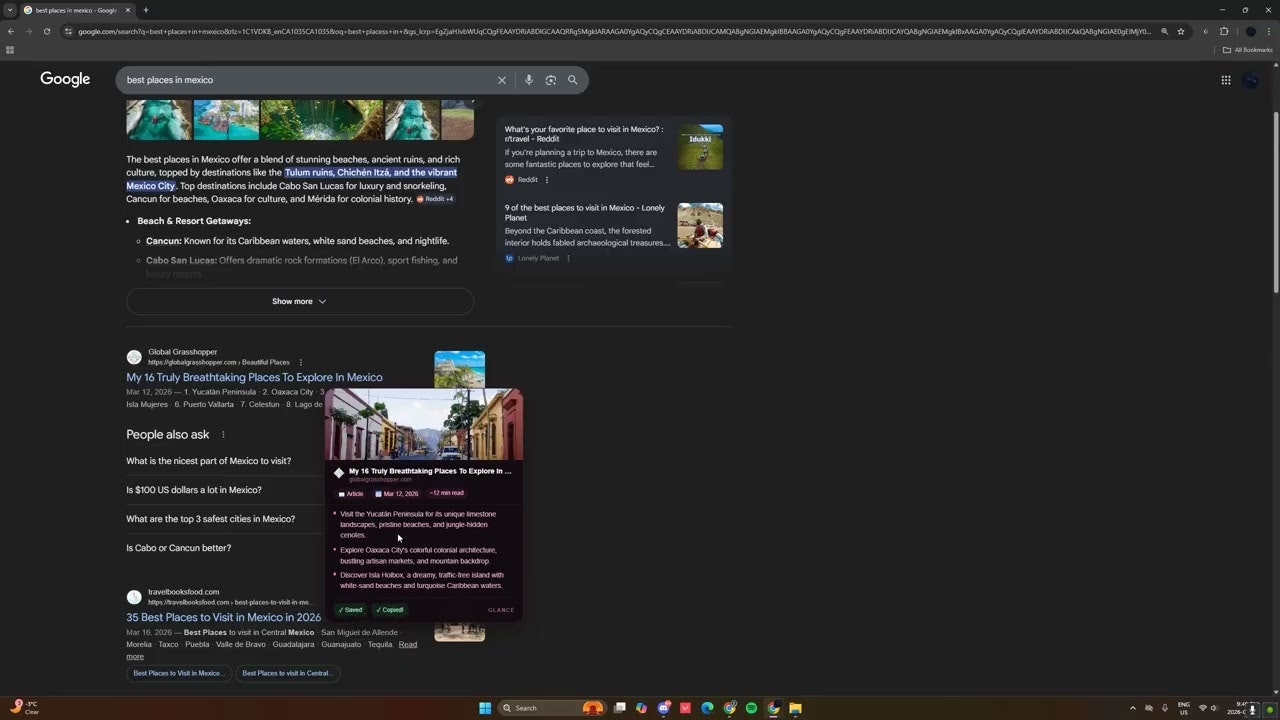Open Chrome's three-dot main menu
This screenshot has height=720, width=1280.
click(x=1268, y=31)
